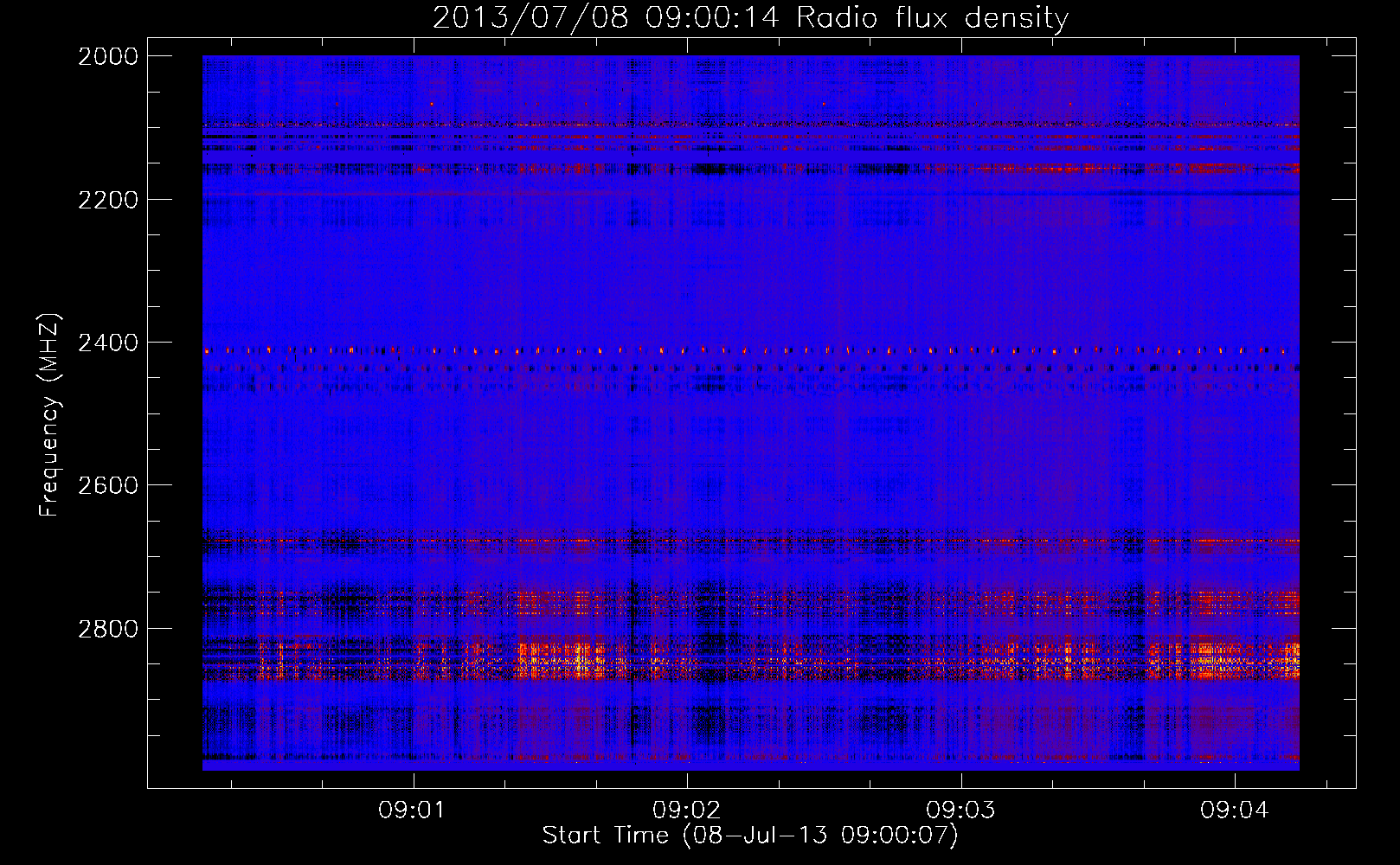Click the 09:03 time tick label
This screenshot has height=865, width=1400.
(960, 810)
